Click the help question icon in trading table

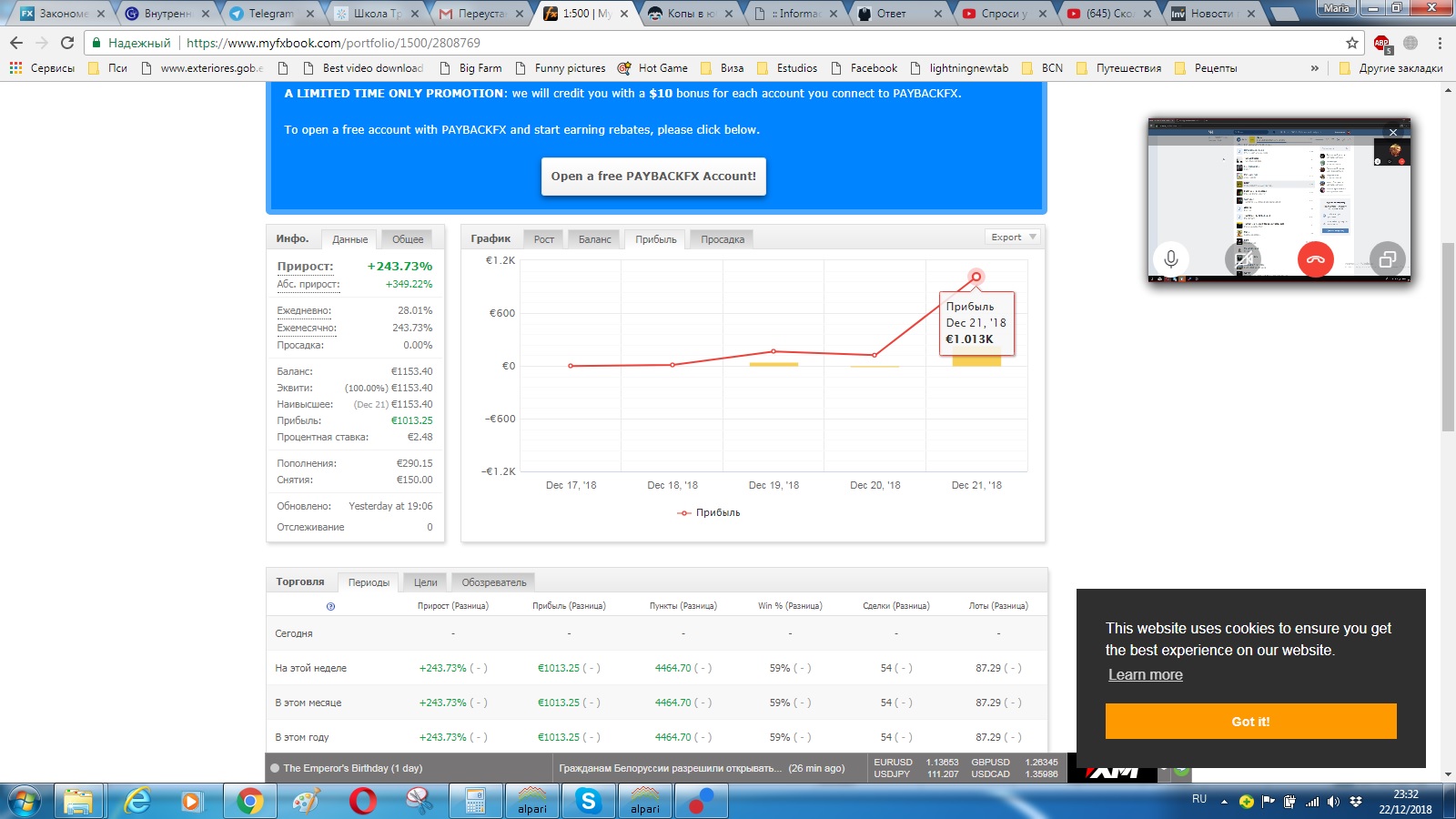pos(330,606)
